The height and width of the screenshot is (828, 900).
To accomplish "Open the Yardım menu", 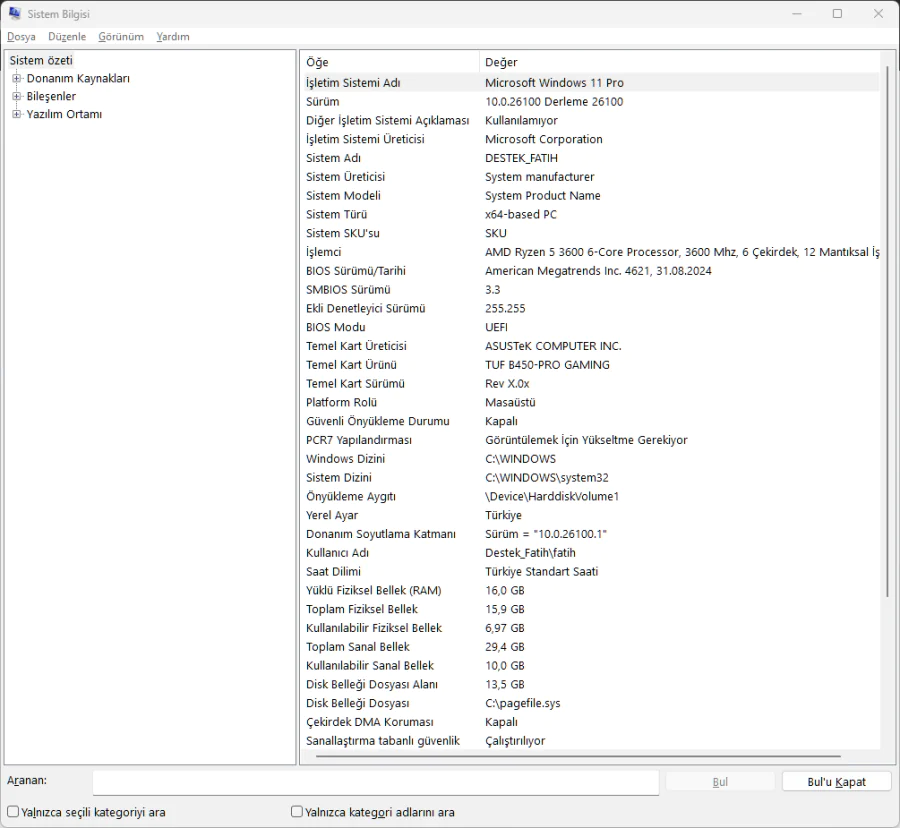I will [172, 36].
